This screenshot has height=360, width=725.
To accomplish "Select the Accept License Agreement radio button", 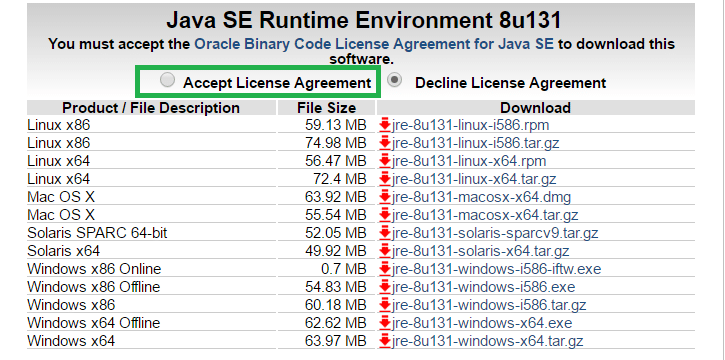I will pos(167,80).
